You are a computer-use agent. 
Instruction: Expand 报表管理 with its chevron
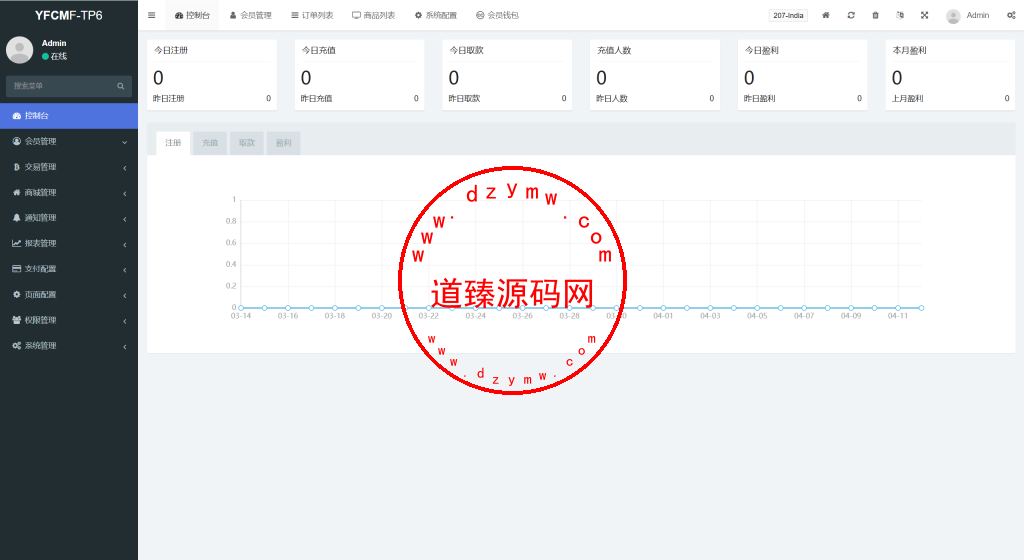pyautogui.click(x=125, y=244)
